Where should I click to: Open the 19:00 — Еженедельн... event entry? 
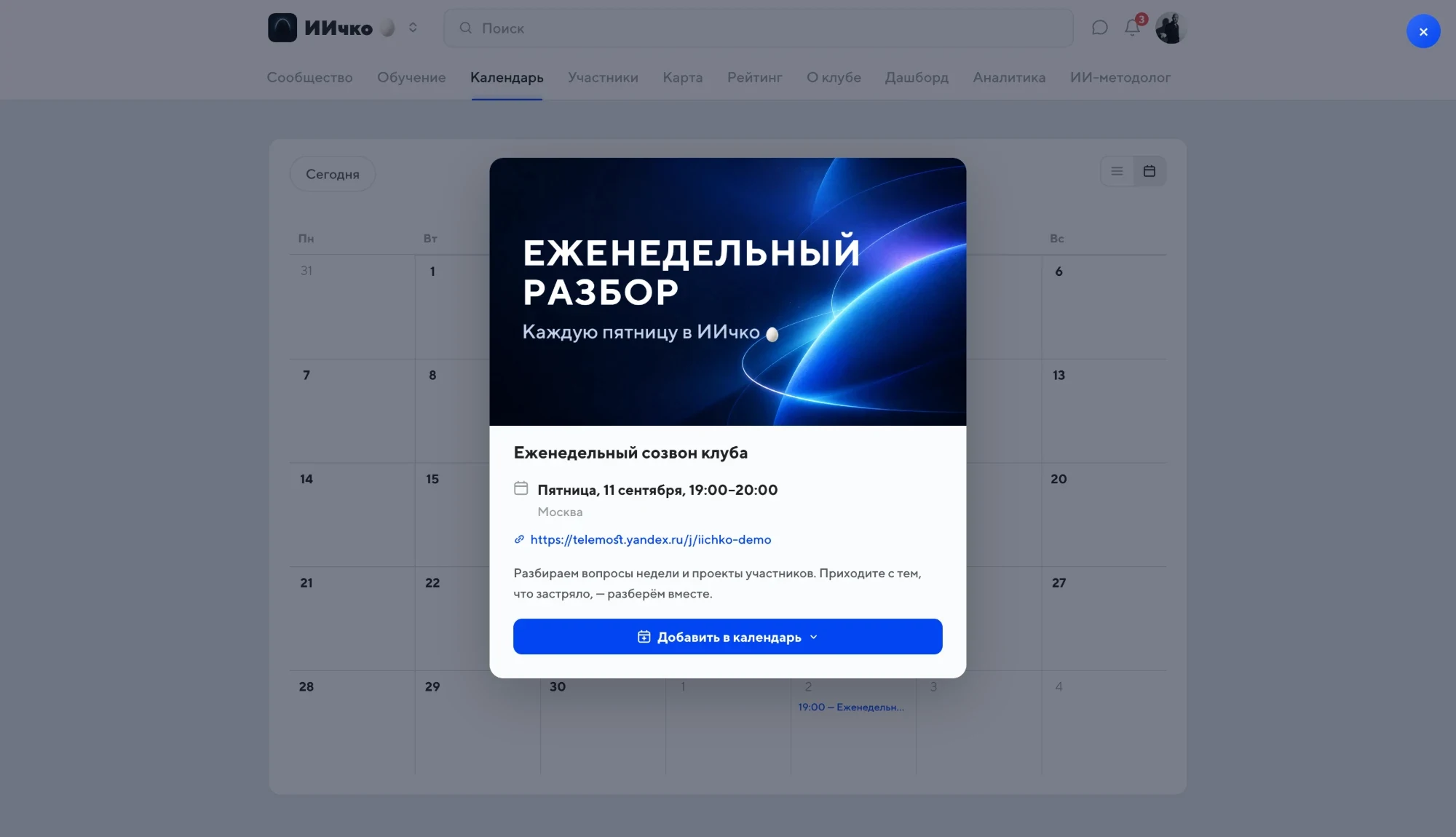point(851,707)
